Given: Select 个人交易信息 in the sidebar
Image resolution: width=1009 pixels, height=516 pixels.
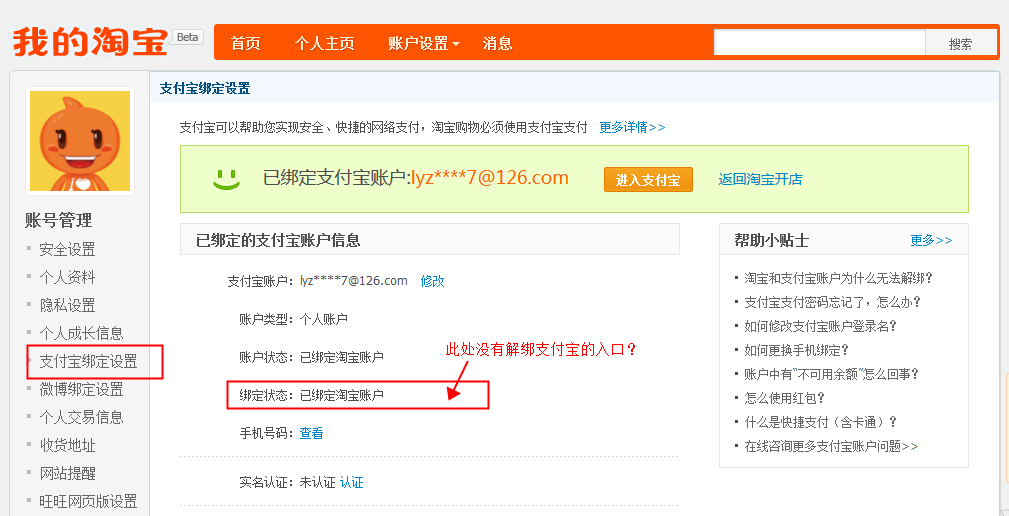Looking at the screenshot, I should (81, 418).
